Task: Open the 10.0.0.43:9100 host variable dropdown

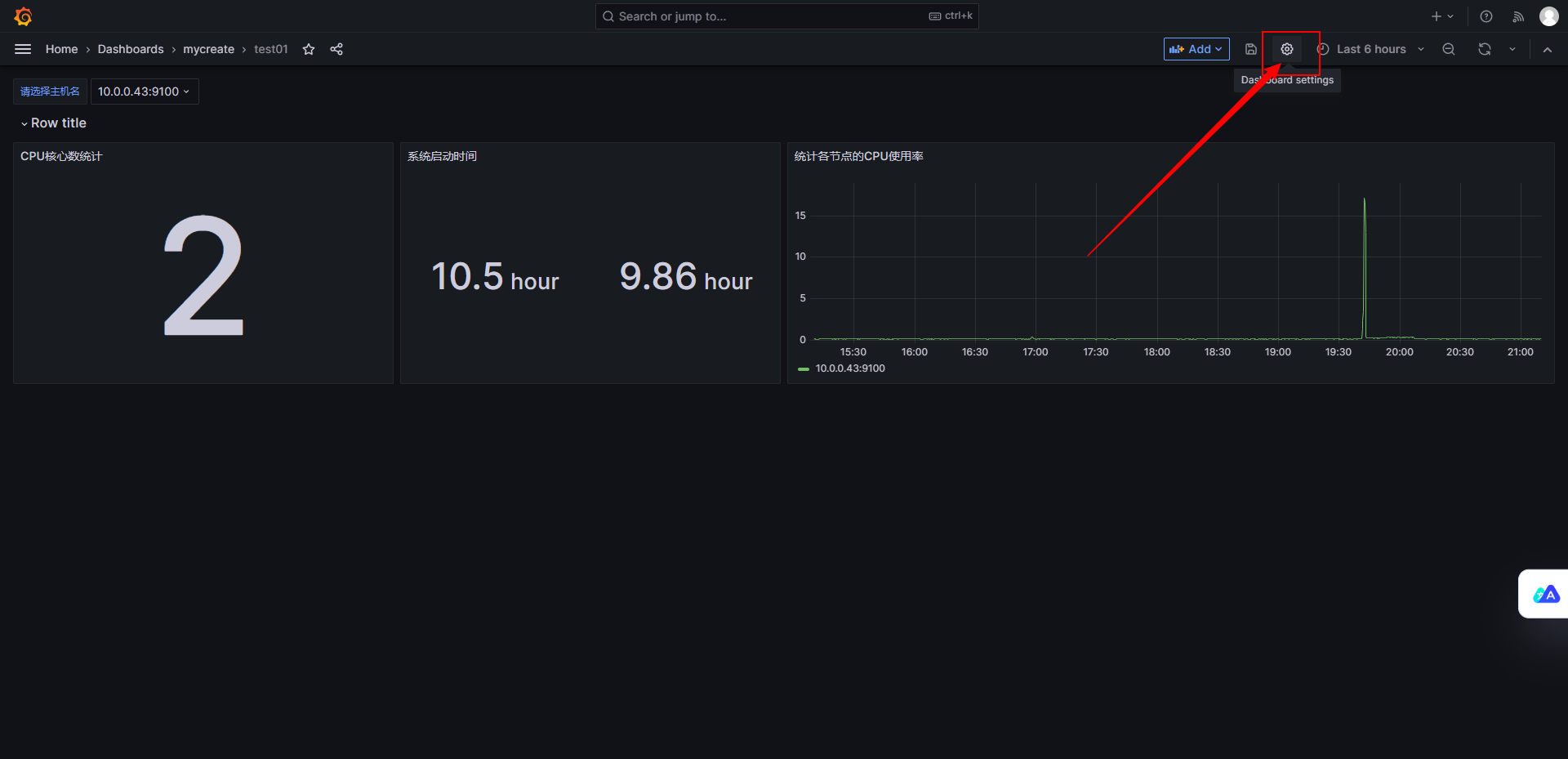Action: tap(145, 92)
